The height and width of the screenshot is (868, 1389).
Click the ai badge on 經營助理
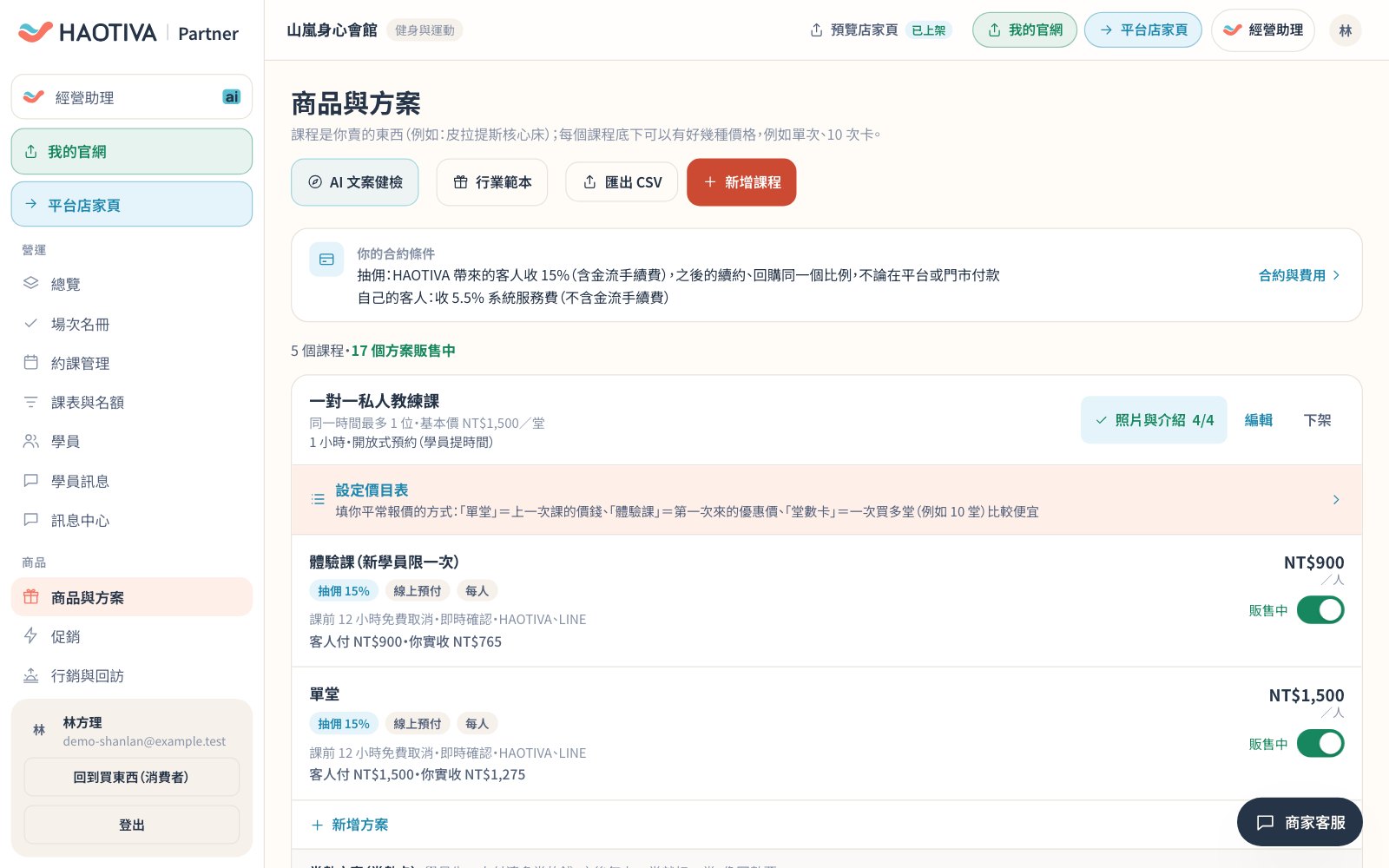(232, 96)
